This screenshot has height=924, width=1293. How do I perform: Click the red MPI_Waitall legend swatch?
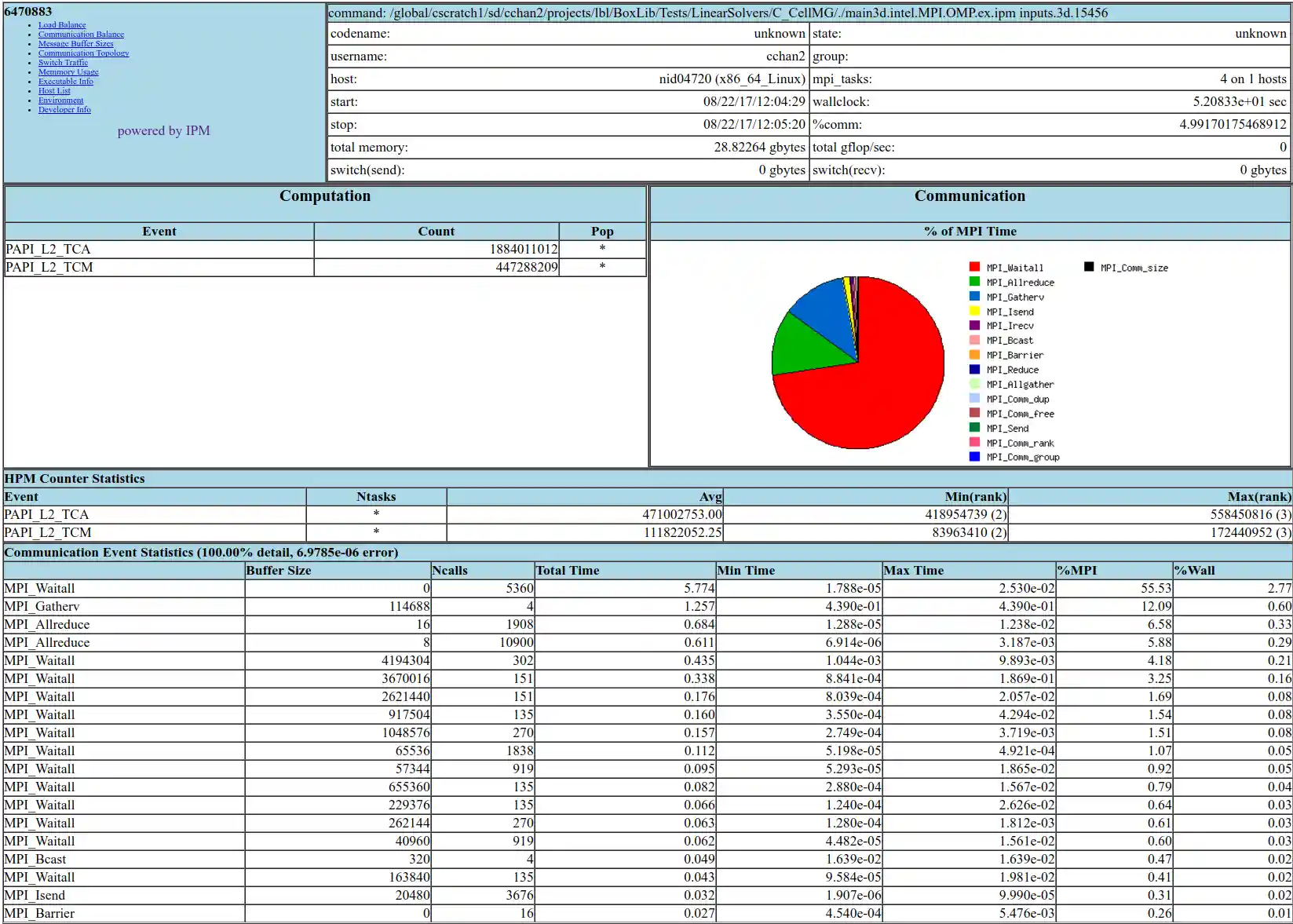point(974,267)
